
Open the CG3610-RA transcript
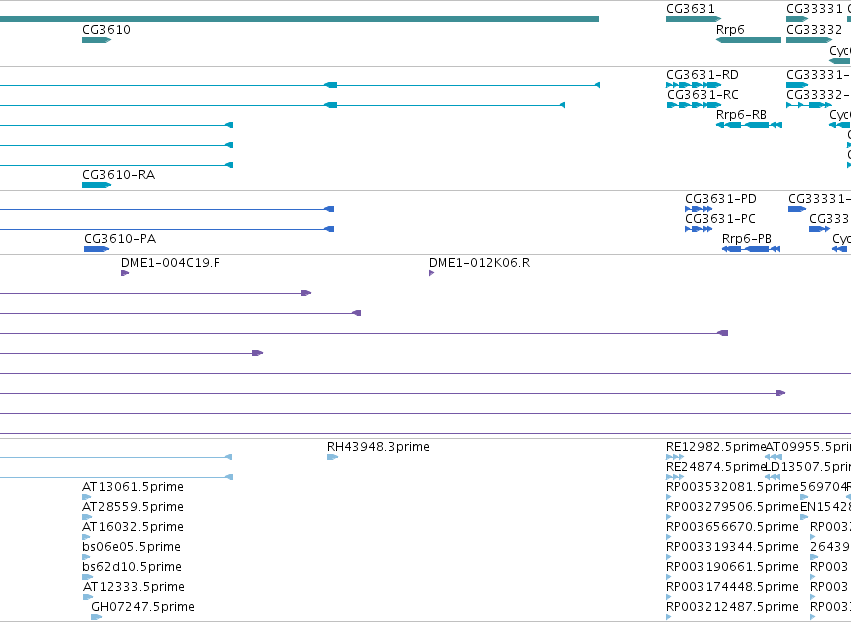click(x=97, y=186)
